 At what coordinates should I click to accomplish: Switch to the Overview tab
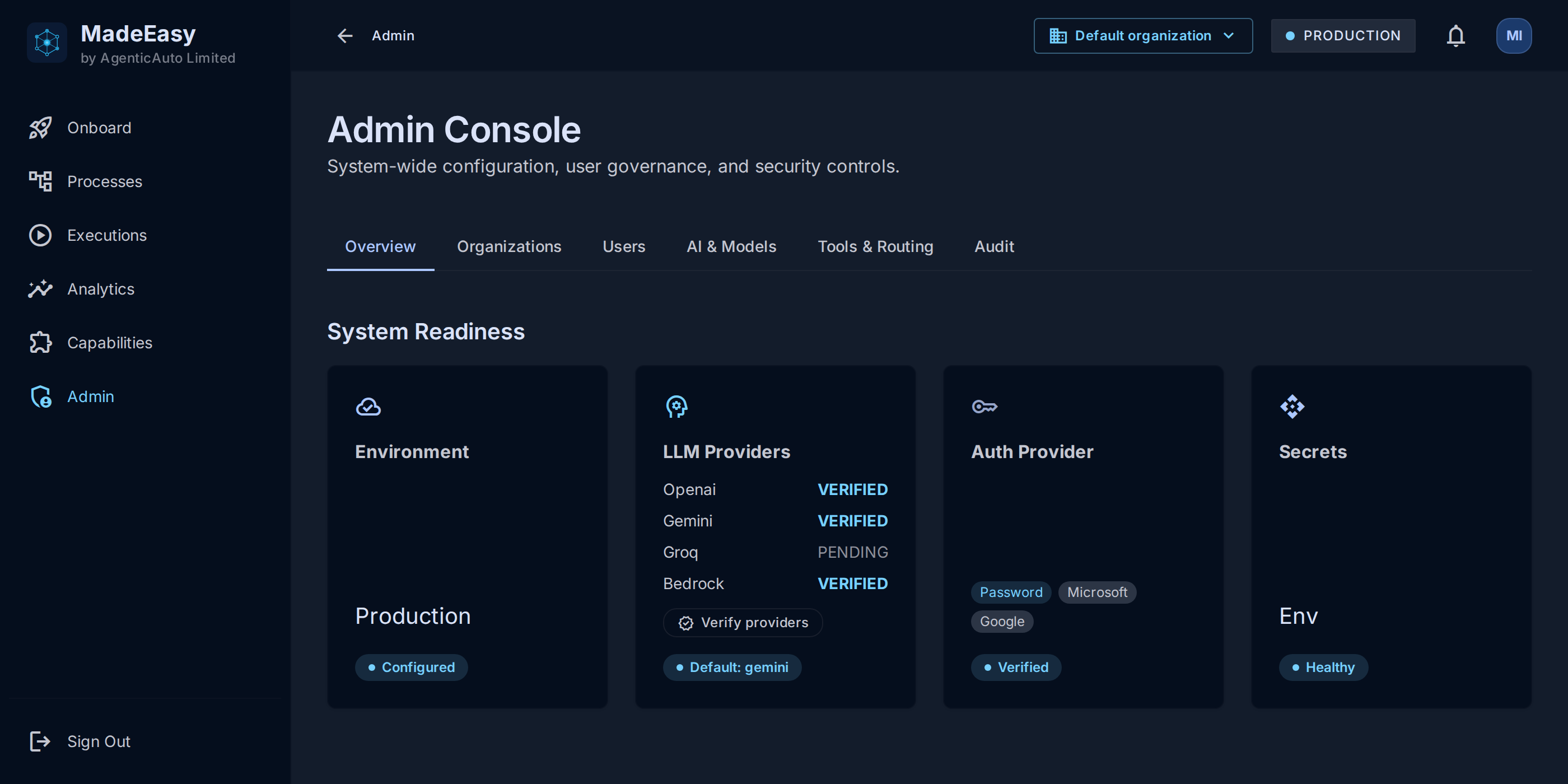380,246
